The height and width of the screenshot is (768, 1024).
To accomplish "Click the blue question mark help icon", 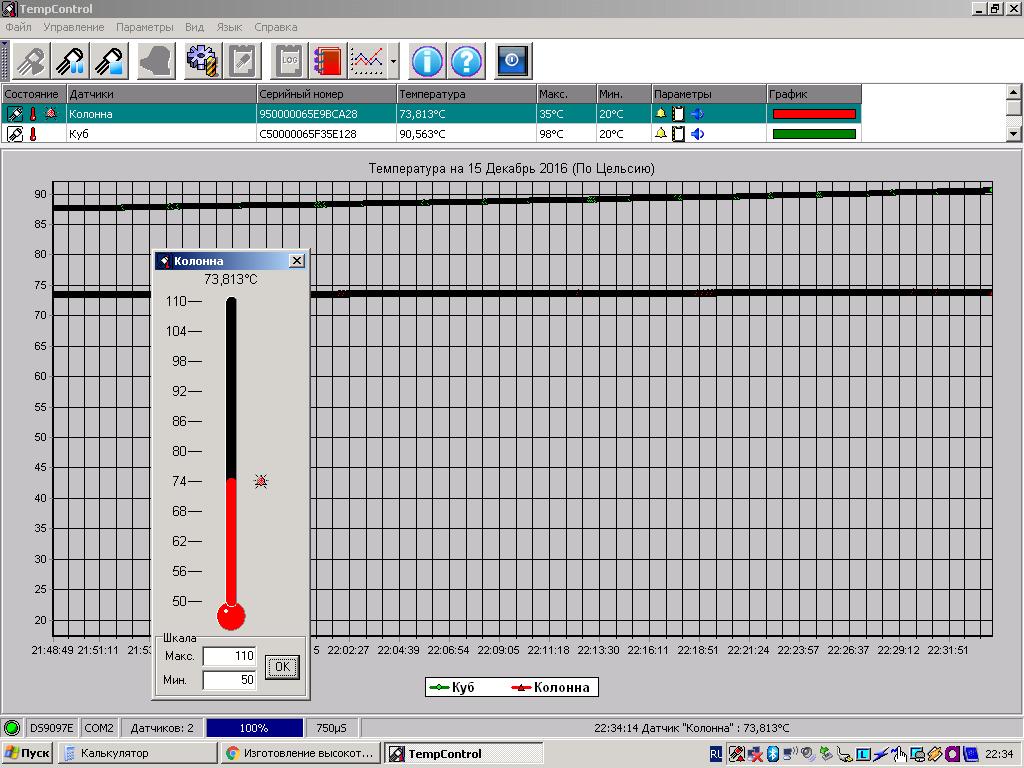I will pyautogui.click(x=466, y=61).
